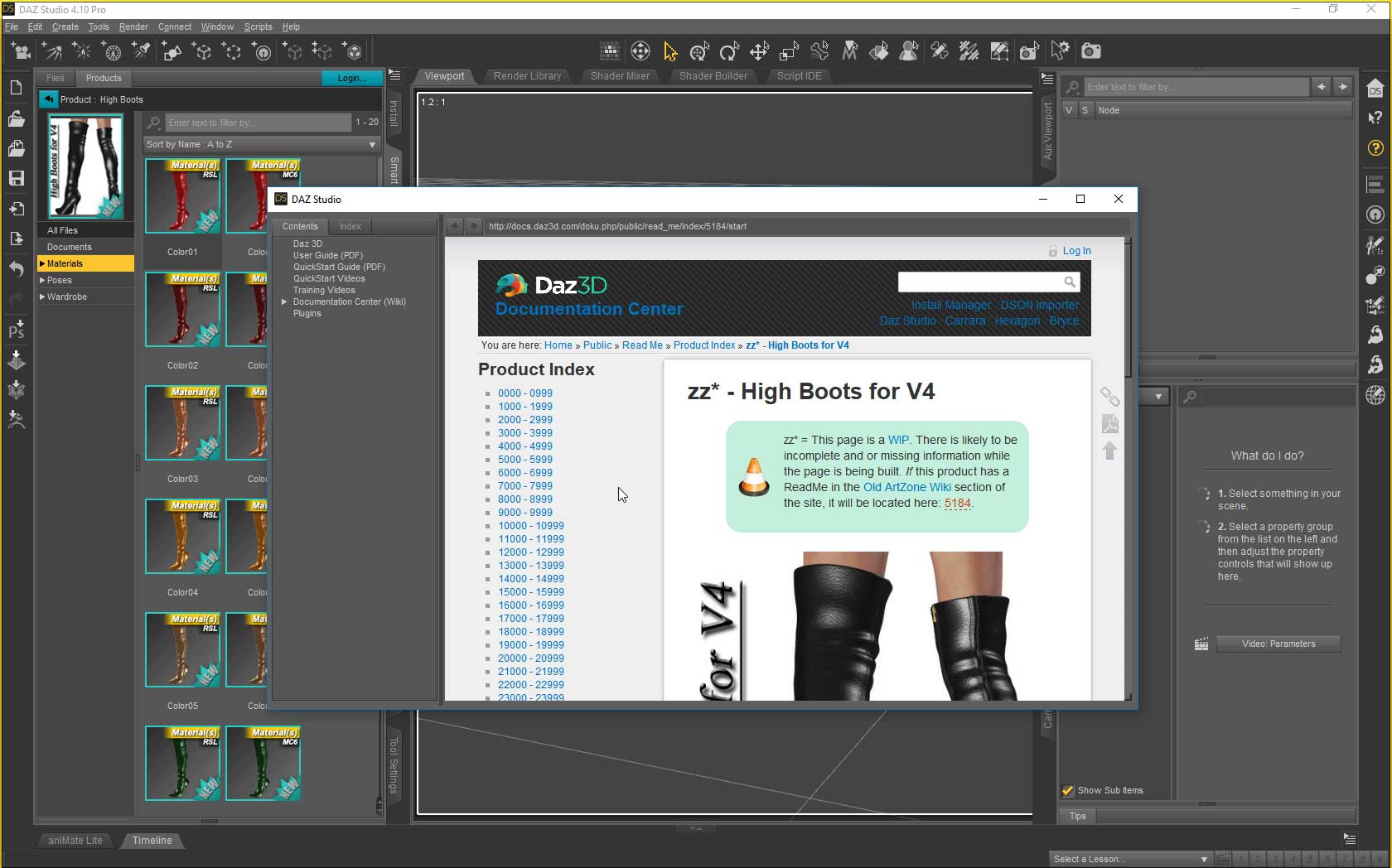Click the Video: Parameters button
The image size is (1392, 868).
[x=1278, y=644]
